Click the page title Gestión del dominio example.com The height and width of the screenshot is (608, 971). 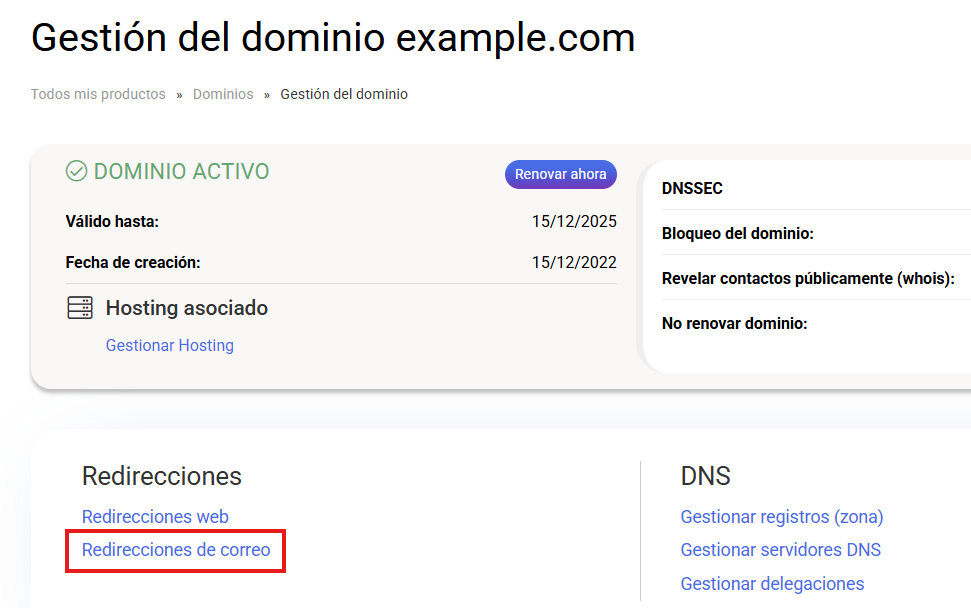[333, 38]
